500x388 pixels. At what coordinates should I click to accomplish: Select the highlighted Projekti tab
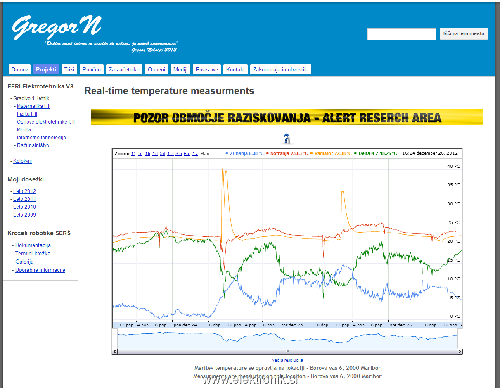pyautogui.click(x=46, y=69)
